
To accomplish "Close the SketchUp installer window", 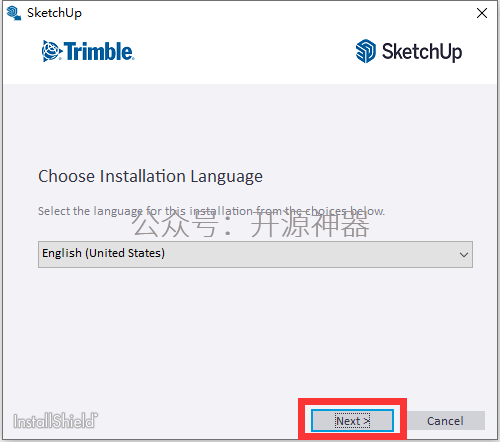I will click(482, 13).
